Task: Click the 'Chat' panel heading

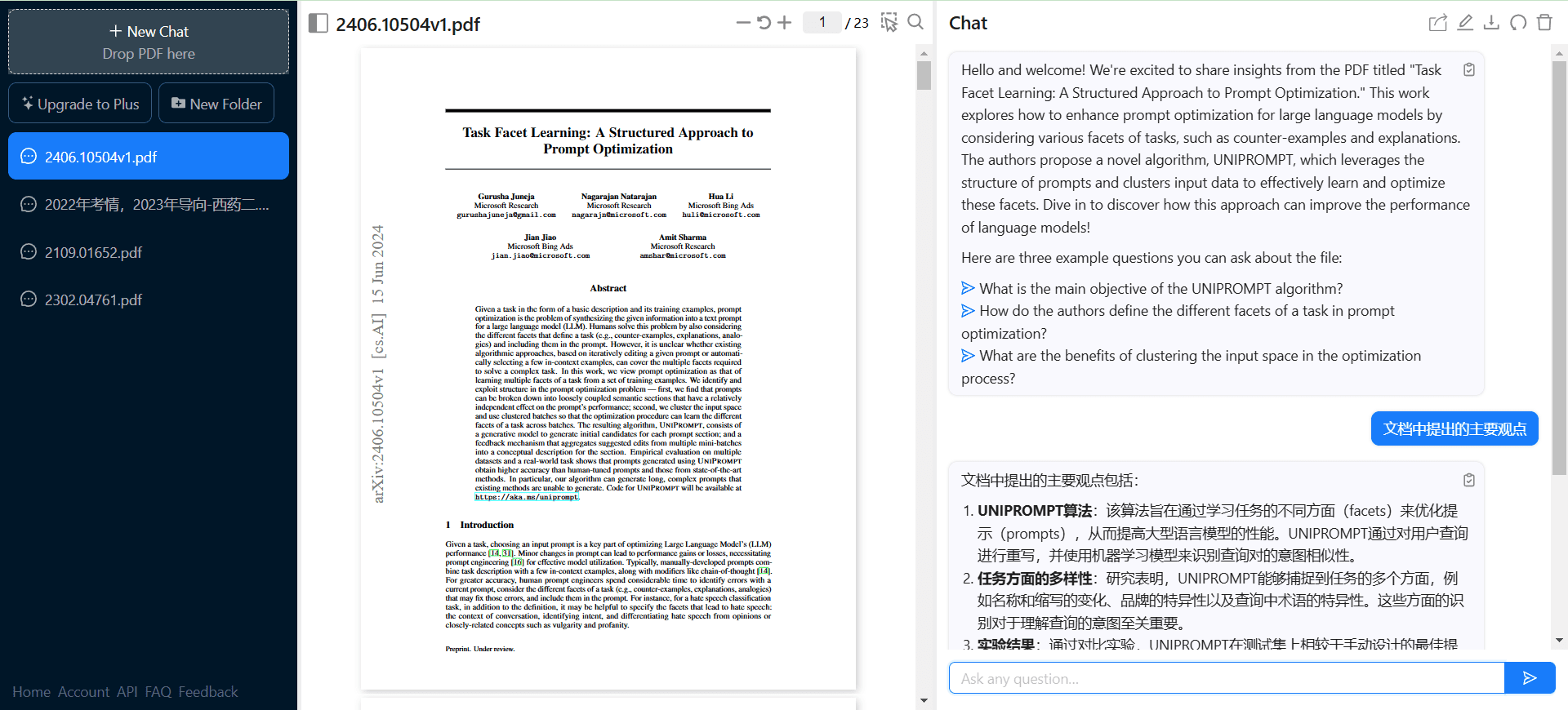Action: click(x=968, y=23)
